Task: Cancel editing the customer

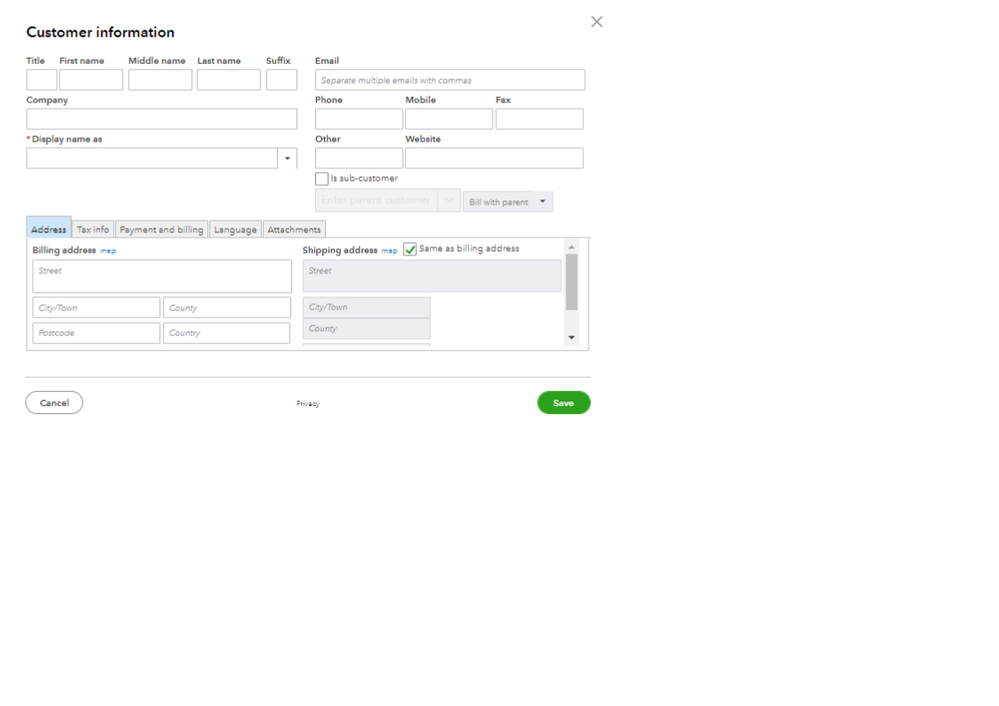Action: coord(53,402)
